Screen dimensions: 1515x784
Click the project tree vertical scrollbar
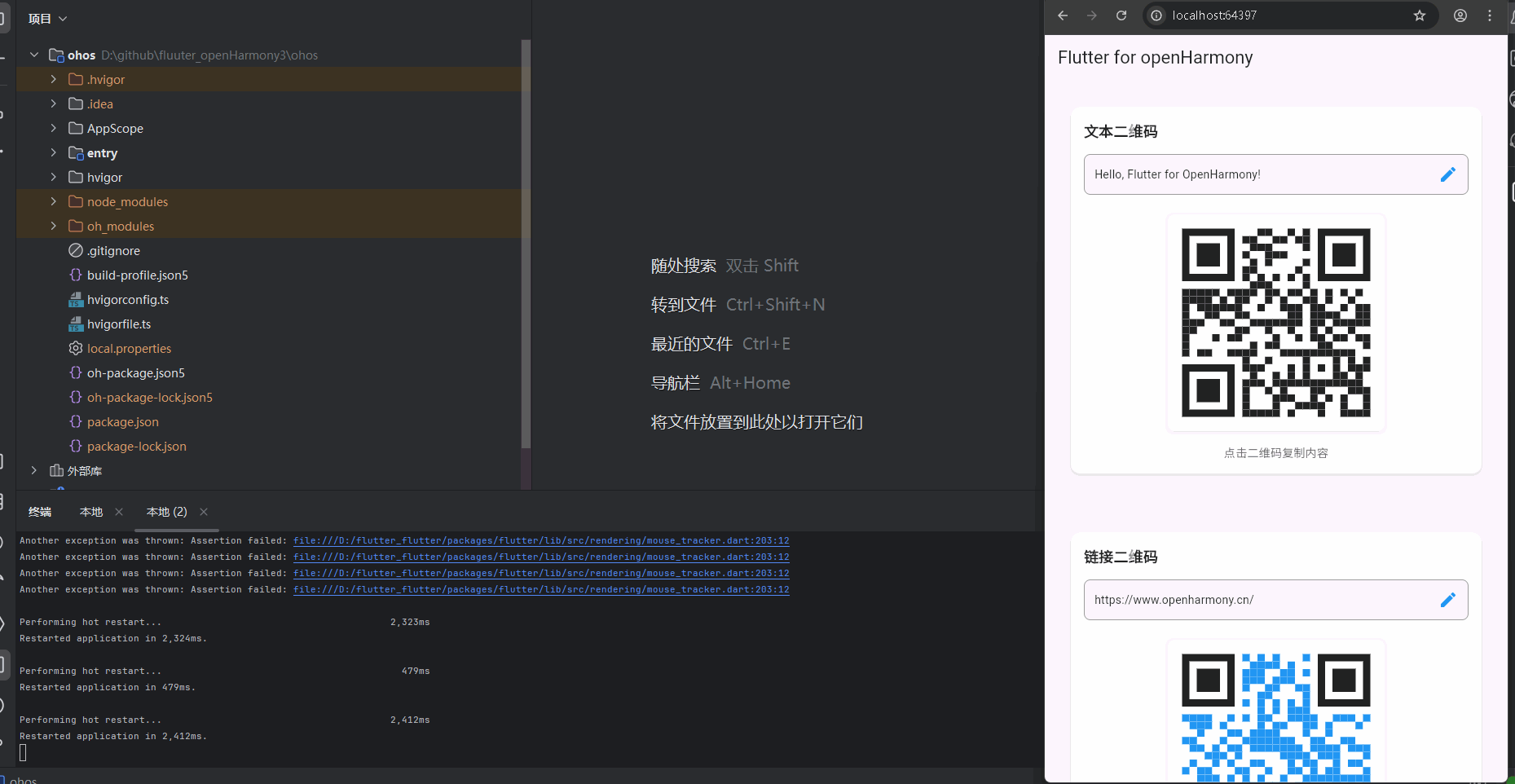point(526,244)
